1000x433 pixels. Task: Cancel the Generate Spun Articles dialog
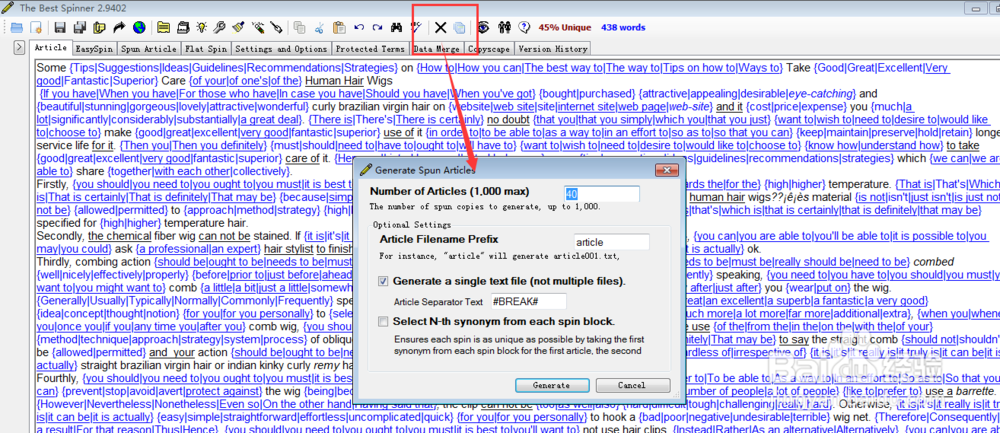[x=632, y=385]
